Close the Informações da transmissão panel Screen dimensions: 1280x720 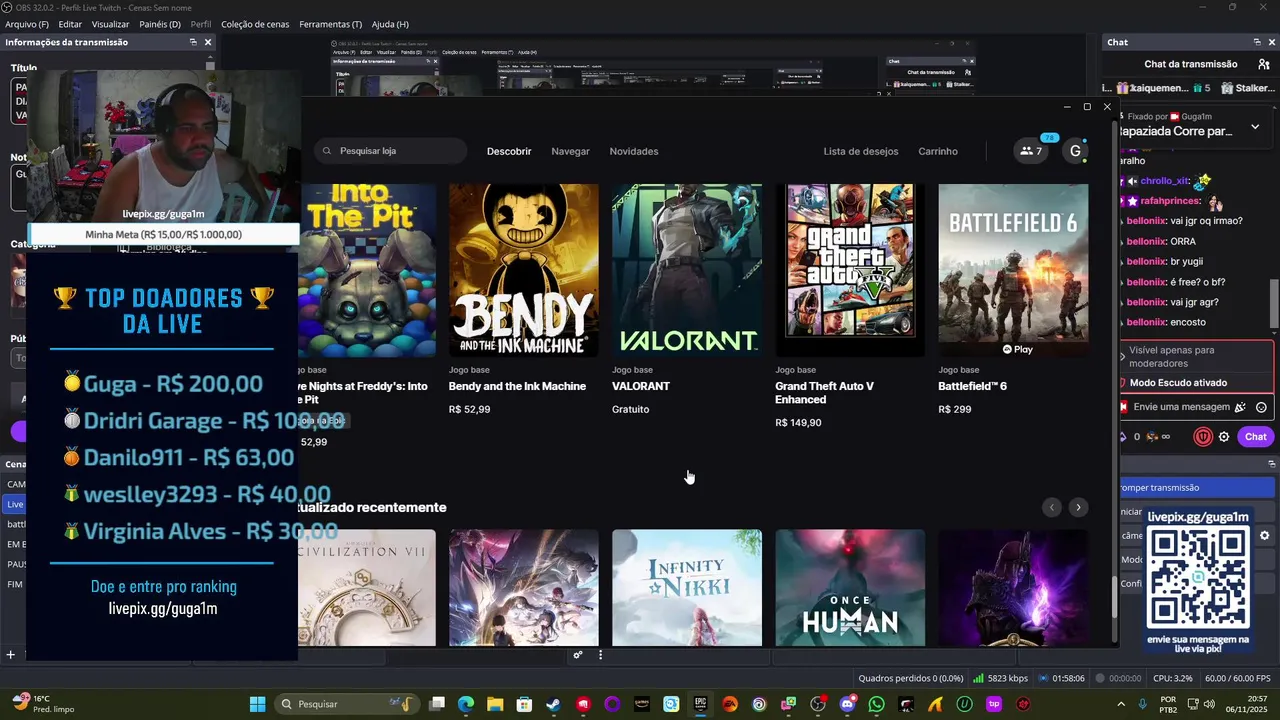coord(208,42)
